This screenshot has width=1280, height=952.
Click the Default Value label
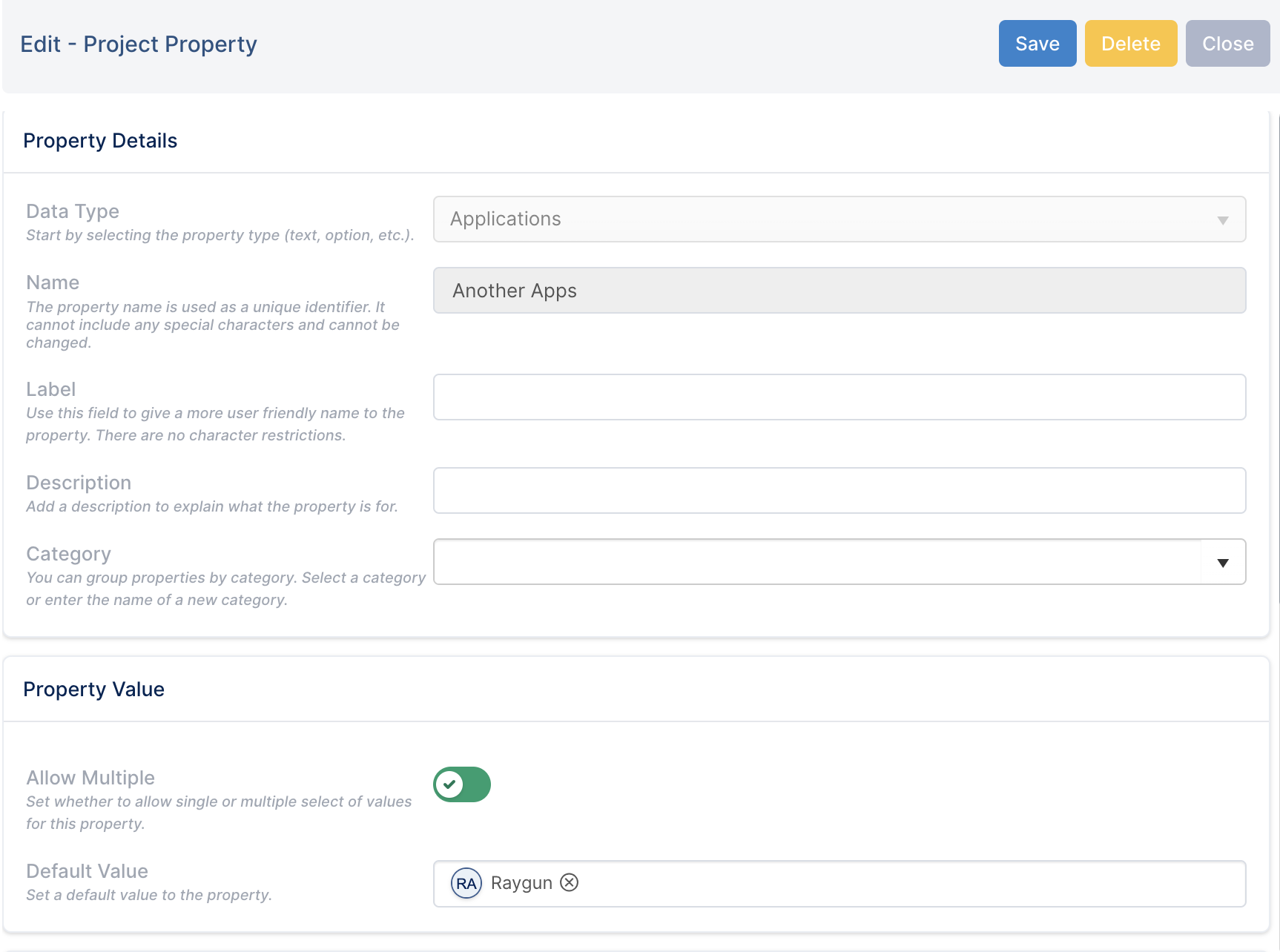pos(87,871)
